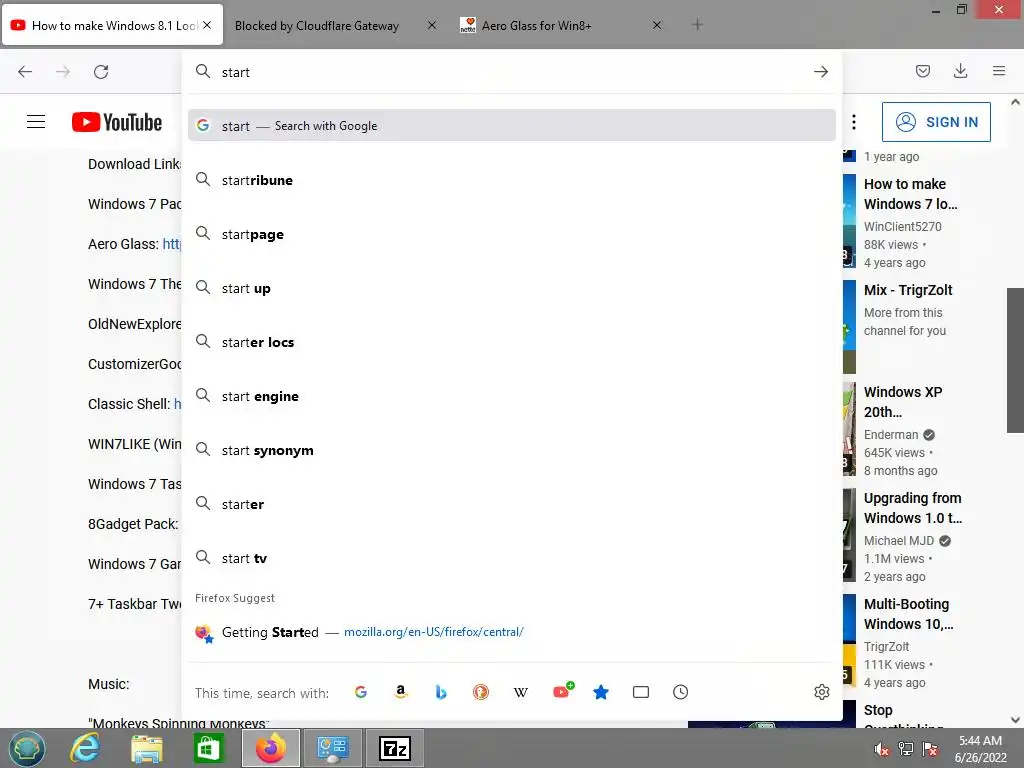Click the SIGN IN button
Image resolution: width=1024 pixels, height=768 pixels.
(x=936, y=122)
